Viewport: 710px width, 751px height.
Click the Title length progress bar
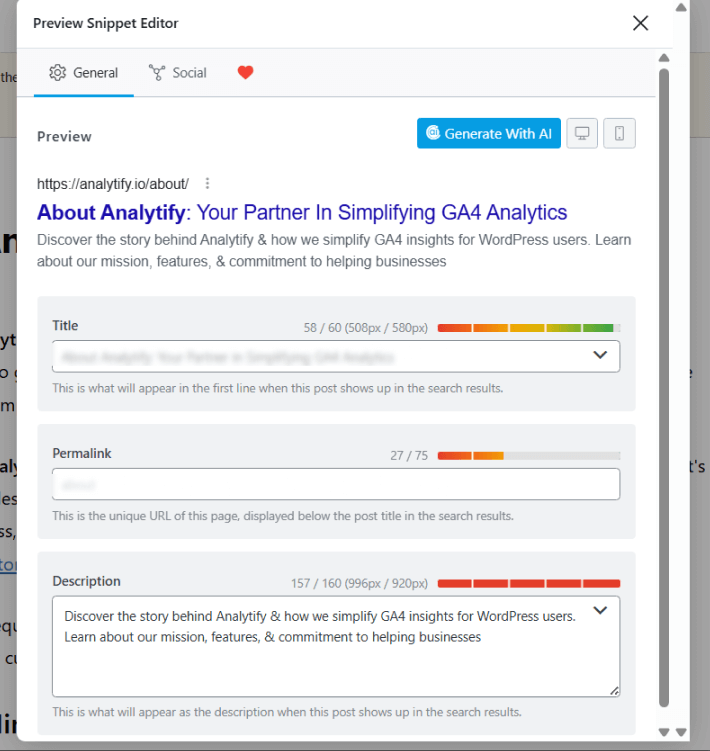529,328
